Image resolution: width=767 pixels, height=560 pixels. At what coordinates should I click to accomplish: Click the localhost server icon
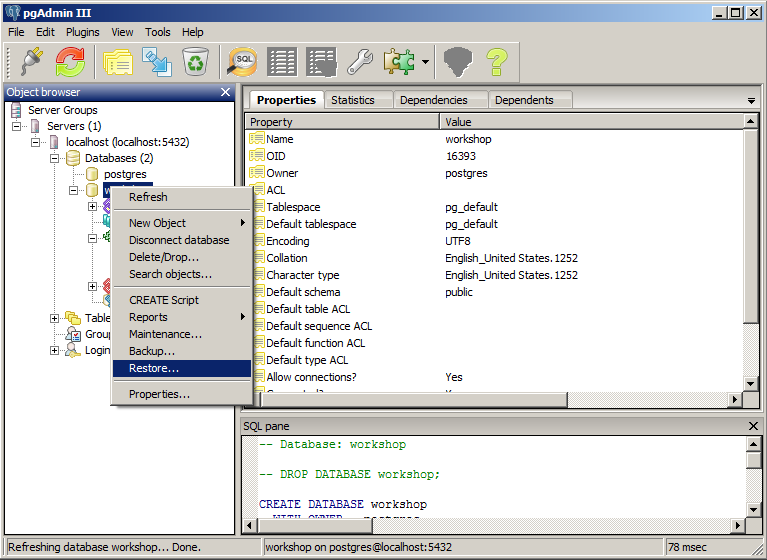coord(54,142)
